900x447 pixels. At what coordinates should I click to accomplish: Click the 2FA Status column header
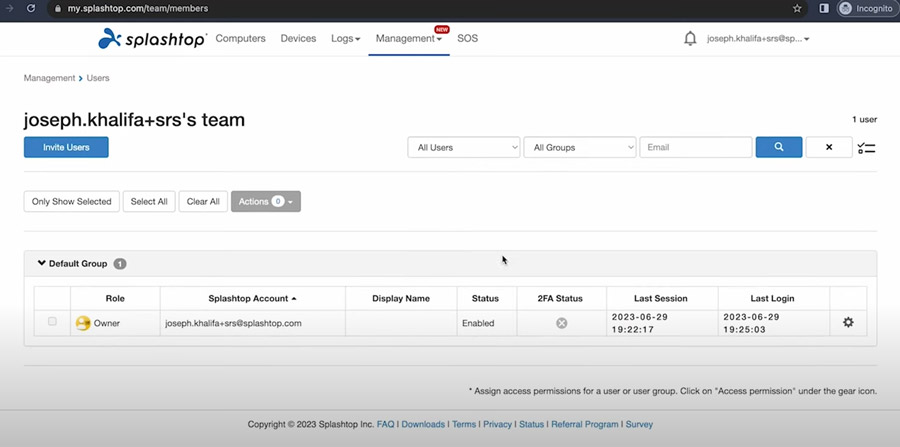click(x=561, y=298)
